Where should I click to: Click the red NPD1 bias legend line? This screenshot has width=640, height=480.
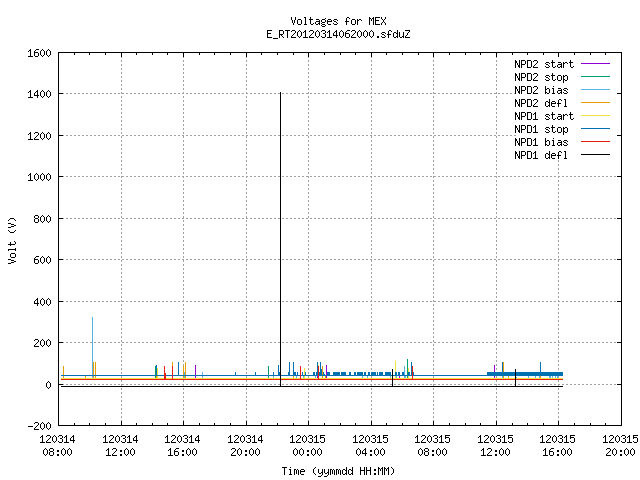pyautogui.click(x=596, y=142)
